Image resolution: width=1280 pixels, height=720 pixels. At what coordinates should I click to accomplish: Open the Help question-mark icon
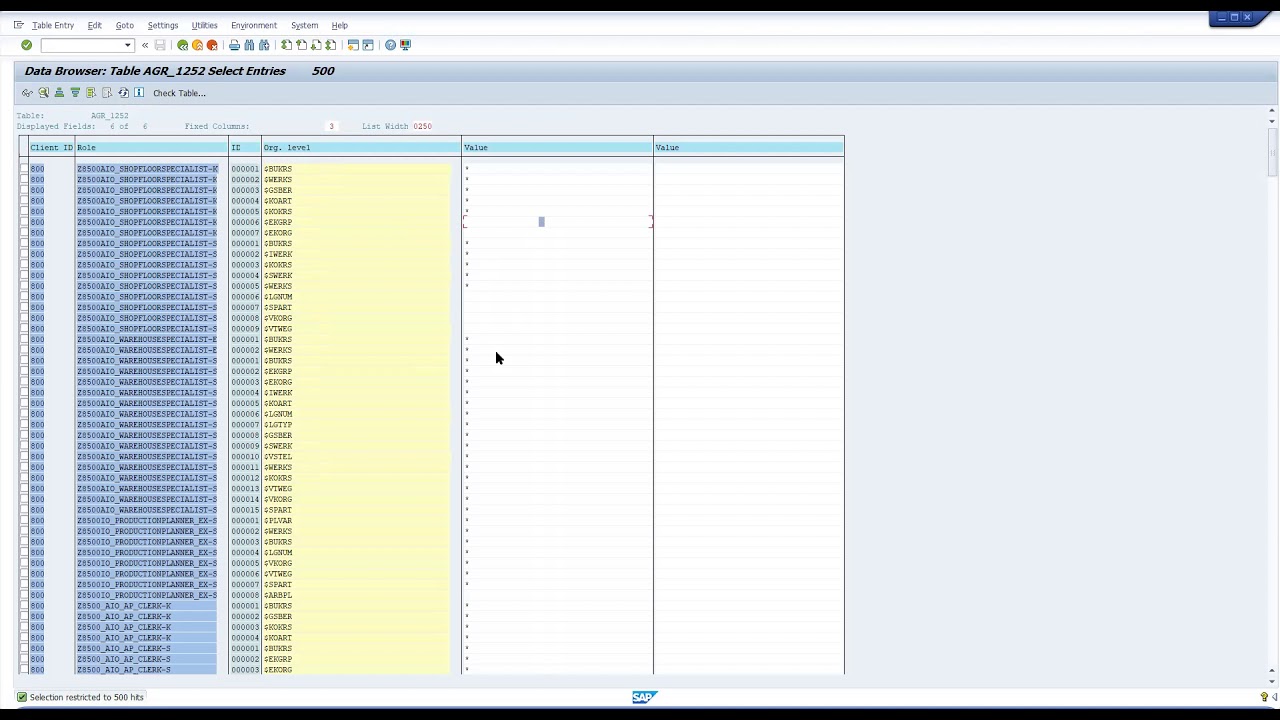pyautogui.click(x=390, y=45)
